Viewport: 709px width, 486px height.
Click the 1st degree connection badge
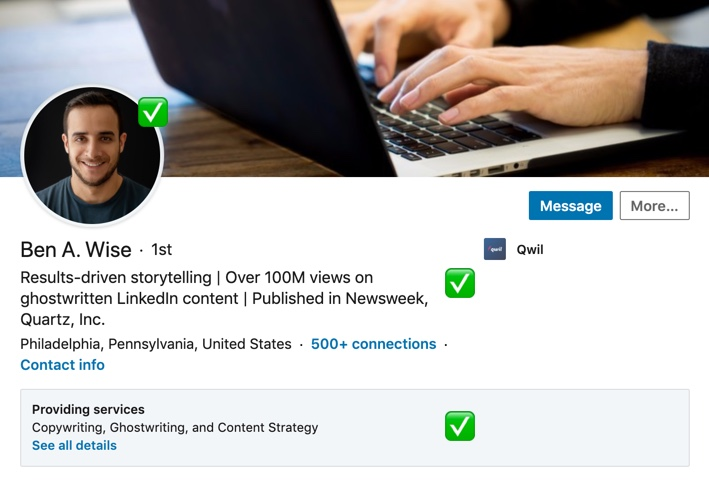162,250
